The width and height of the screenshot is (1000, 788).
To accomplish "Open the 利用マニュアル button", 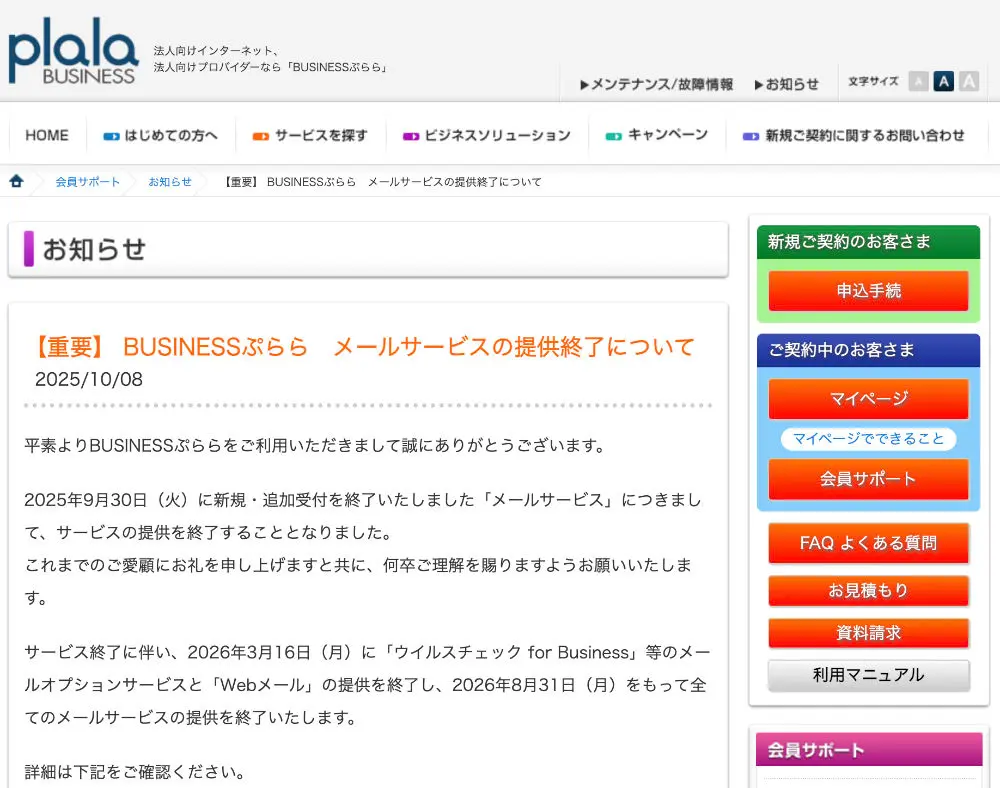I will [868, 675].
